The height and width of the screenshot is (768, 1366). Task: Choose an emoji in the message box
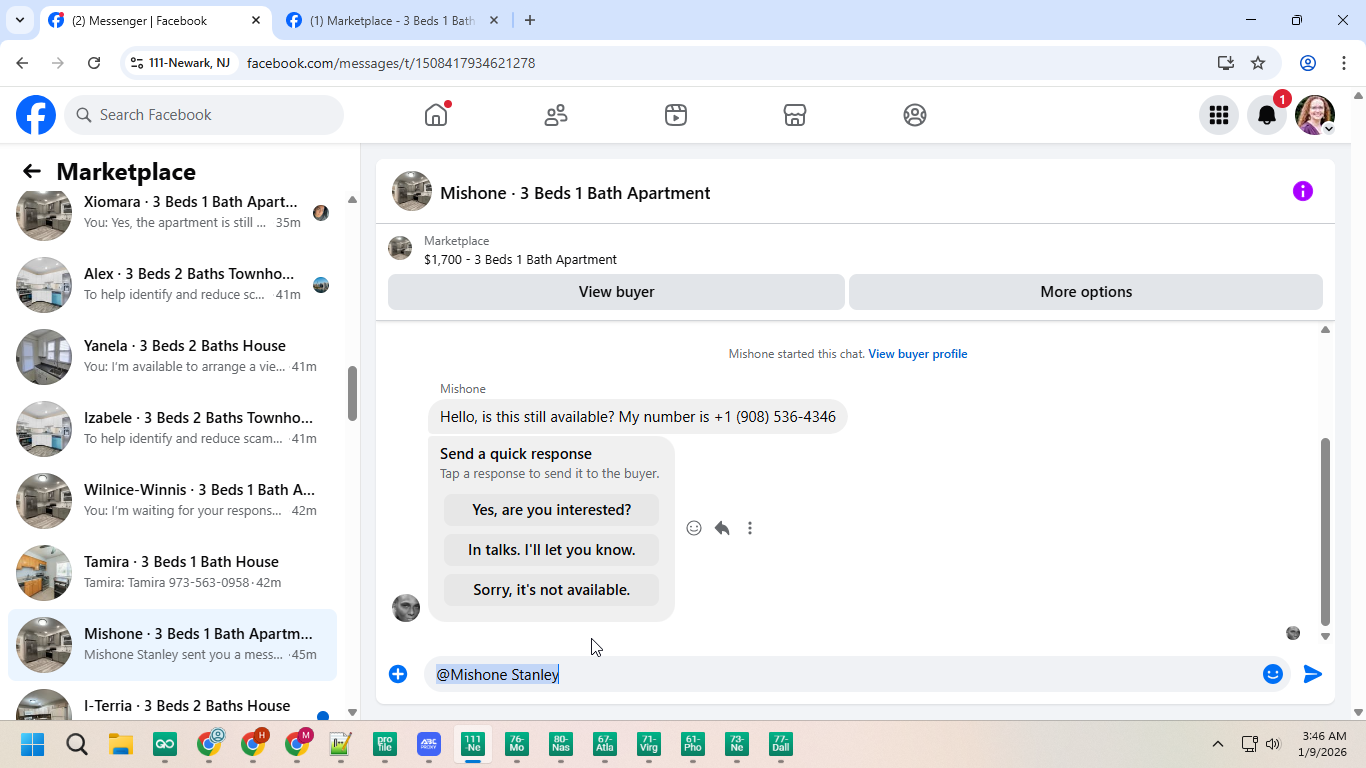point(1273,674)
